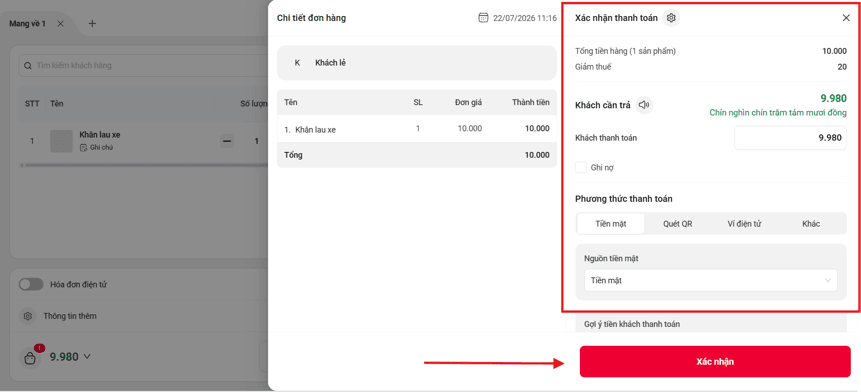Close the payment confirmation panel
This screenshot has height=392, width=861.
point(846,18)
